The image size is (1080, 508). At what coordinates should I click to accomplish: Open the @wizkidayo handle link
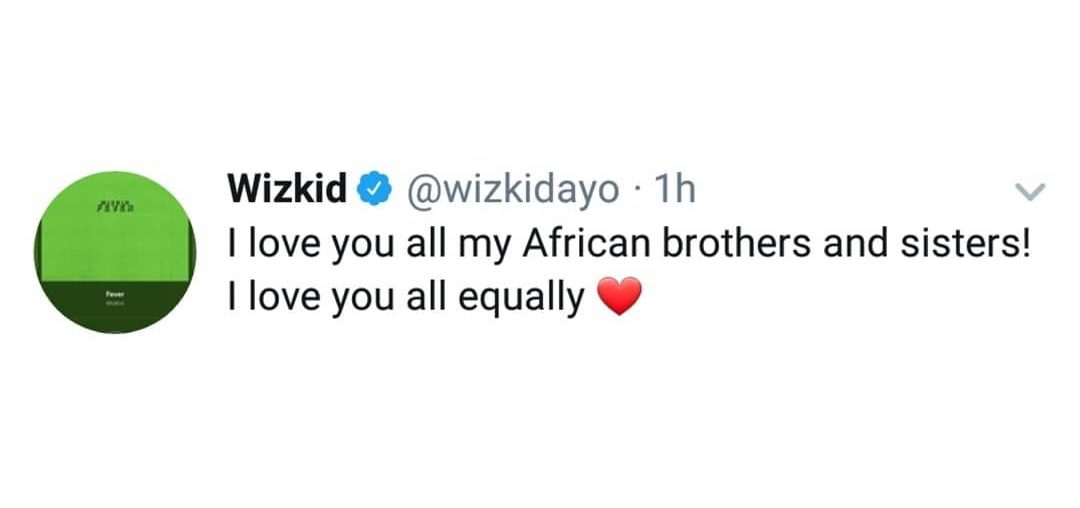tap(511, 188)
